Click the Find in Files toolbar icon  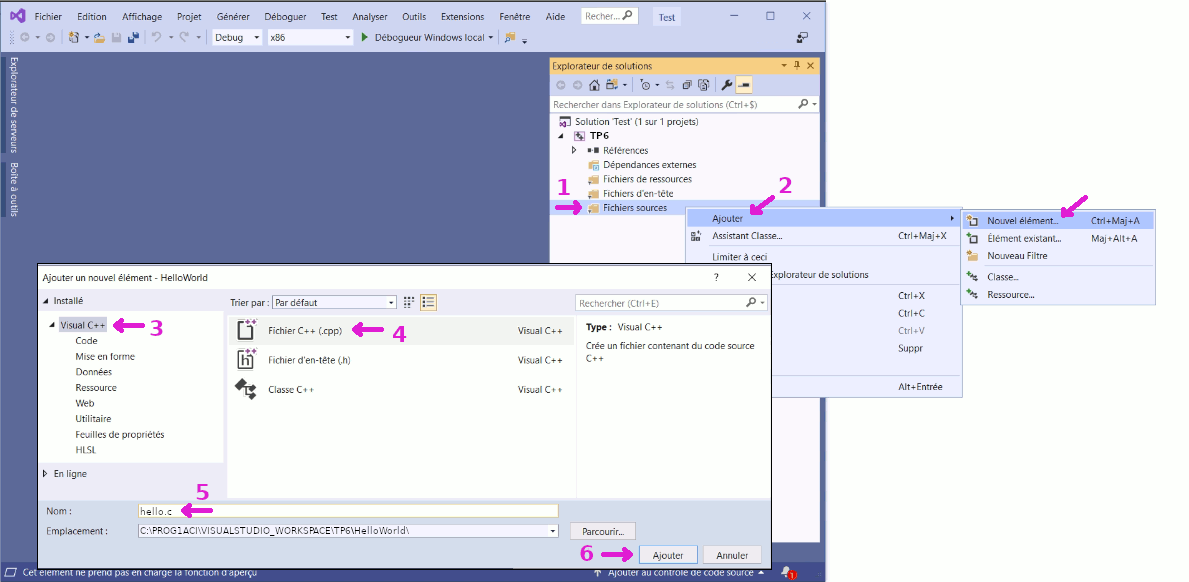[510, 37]
